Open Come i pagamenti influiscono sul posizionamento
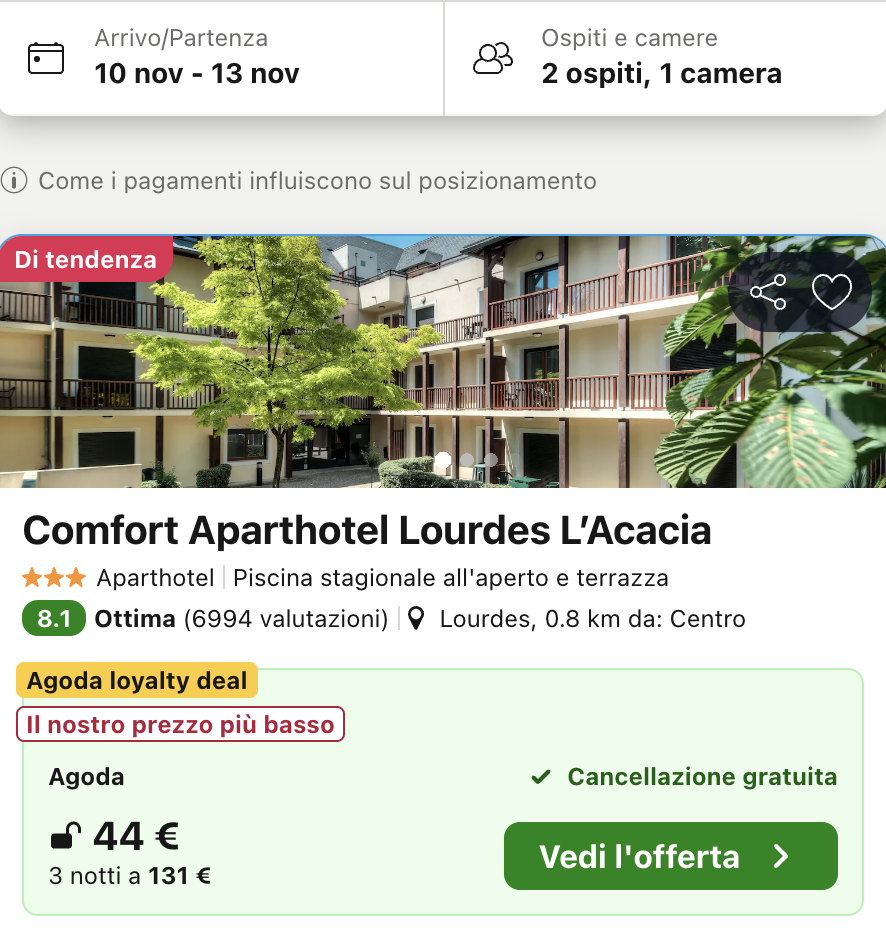This screenshot has width=886, height=928. [x=317, y=181]
